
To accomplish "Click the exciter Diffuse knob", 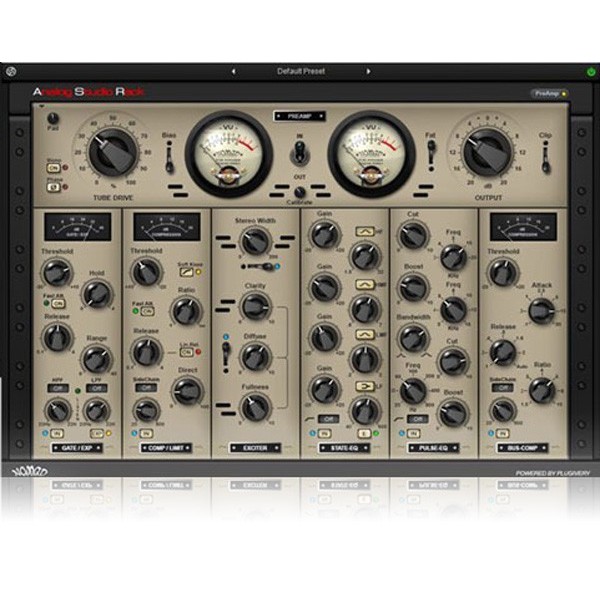I will [255, 357].
